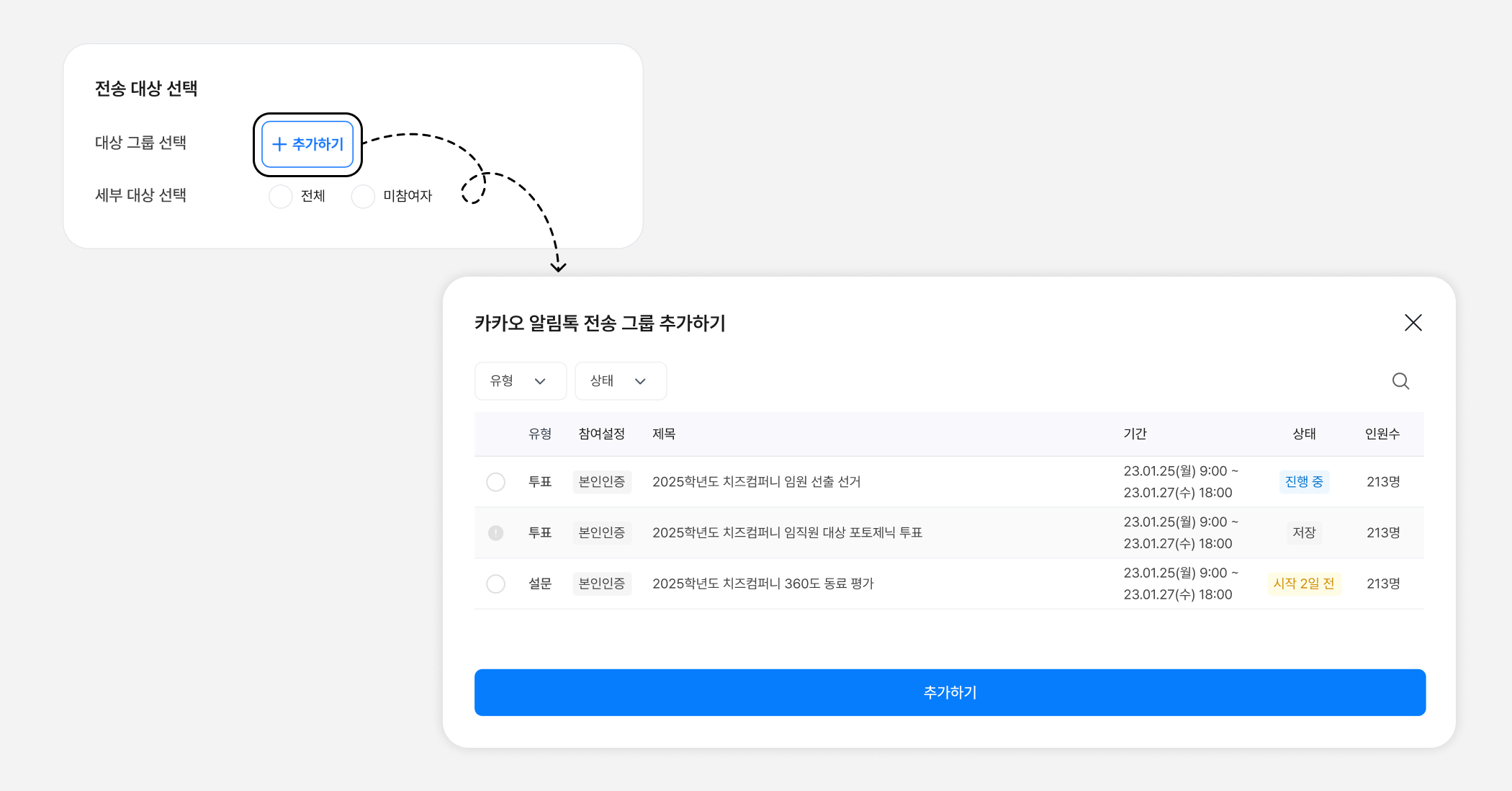
Task: Click the search magnifier icon in dialog
Action: click(x=1400, y=381)
